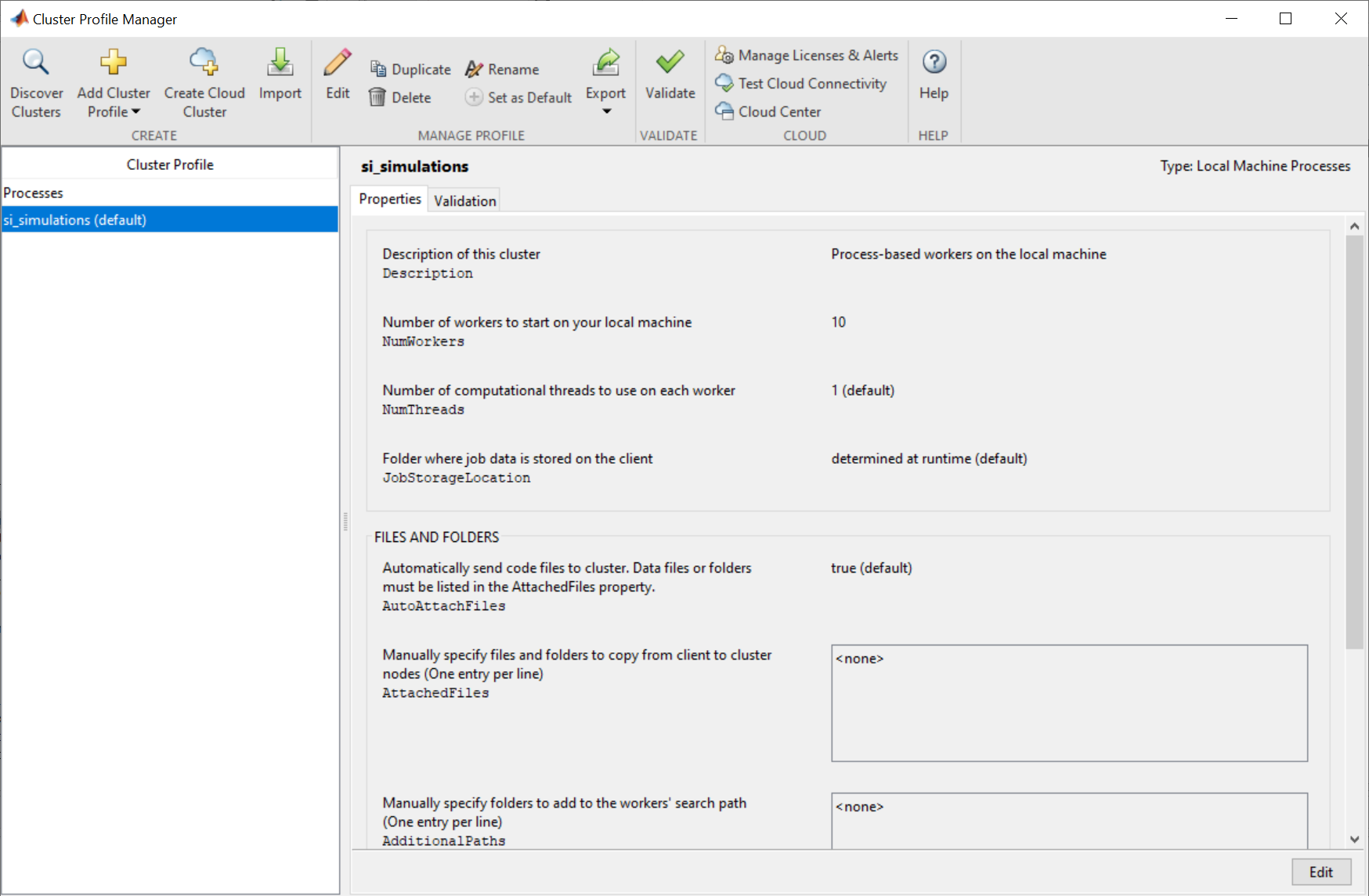1369x896 pixels.
Task: Switch to the Validation tab
Action: (x=464, y=201)
